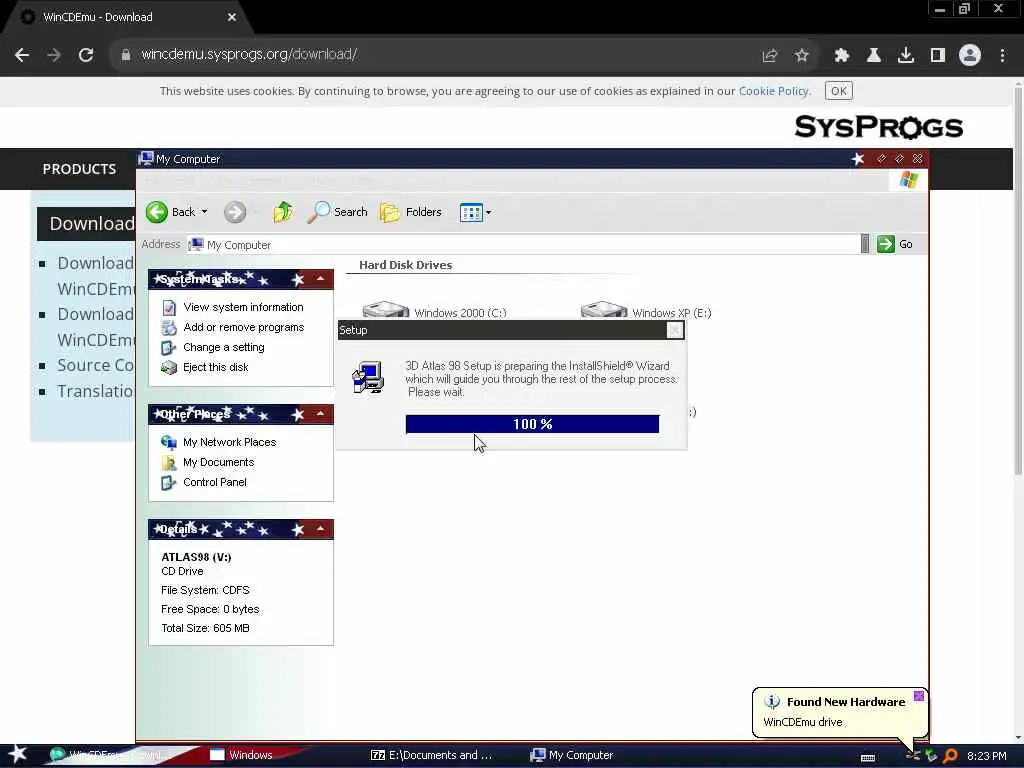Click the share page icon in address bar

(x=770, y=56)
